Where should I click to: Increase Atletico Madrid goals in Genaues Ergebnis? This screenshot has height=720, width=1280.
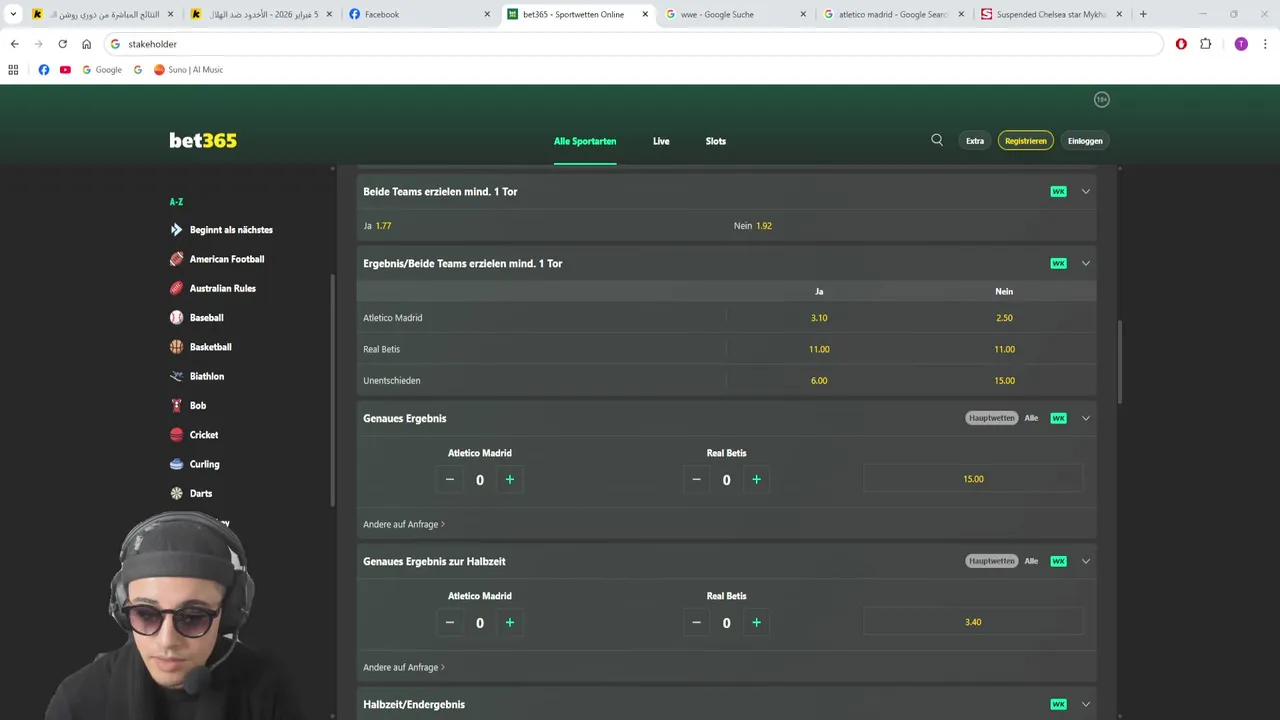[510, 480]
